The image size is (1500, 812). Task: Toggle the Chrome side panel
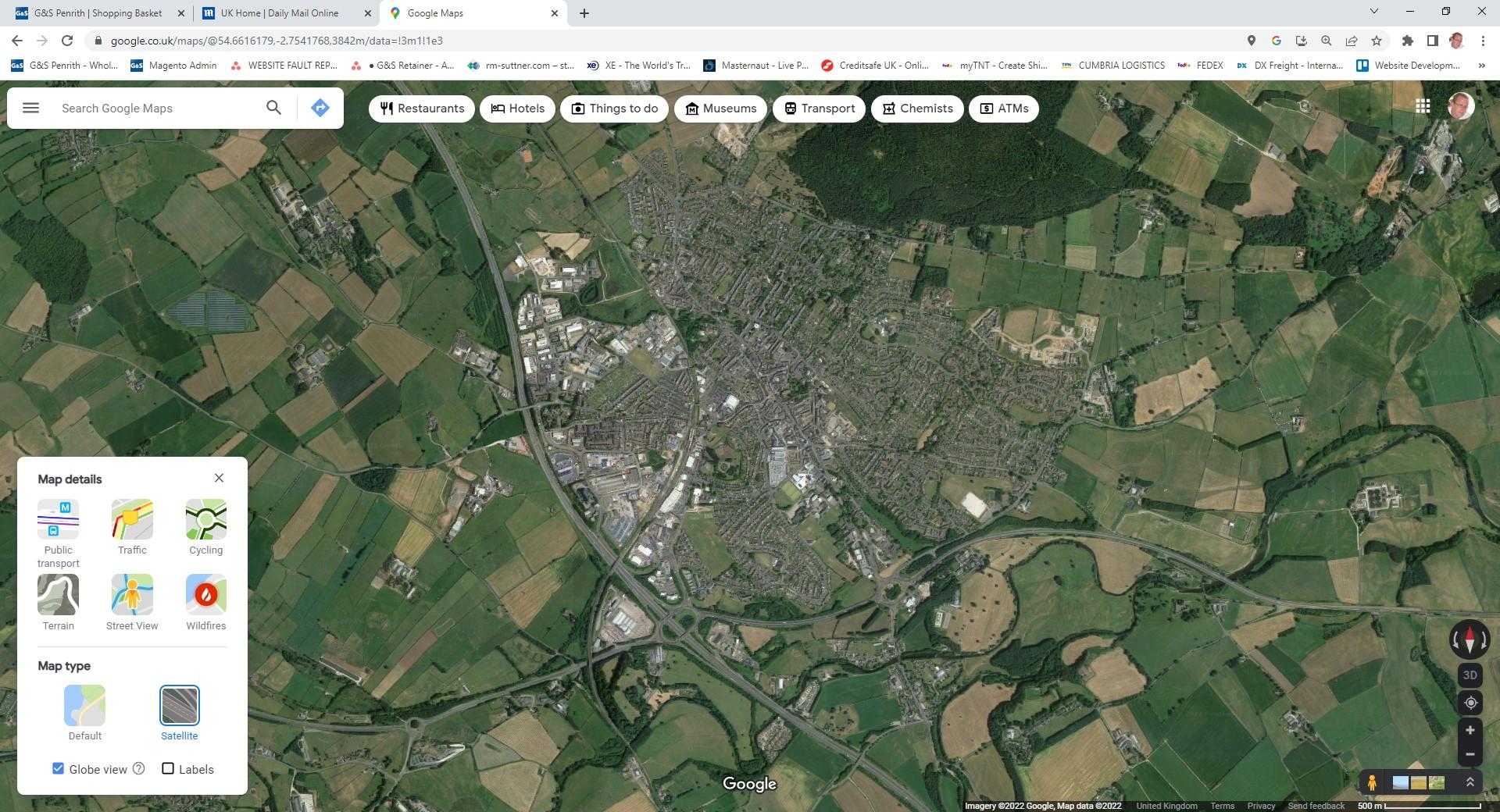1432,41
